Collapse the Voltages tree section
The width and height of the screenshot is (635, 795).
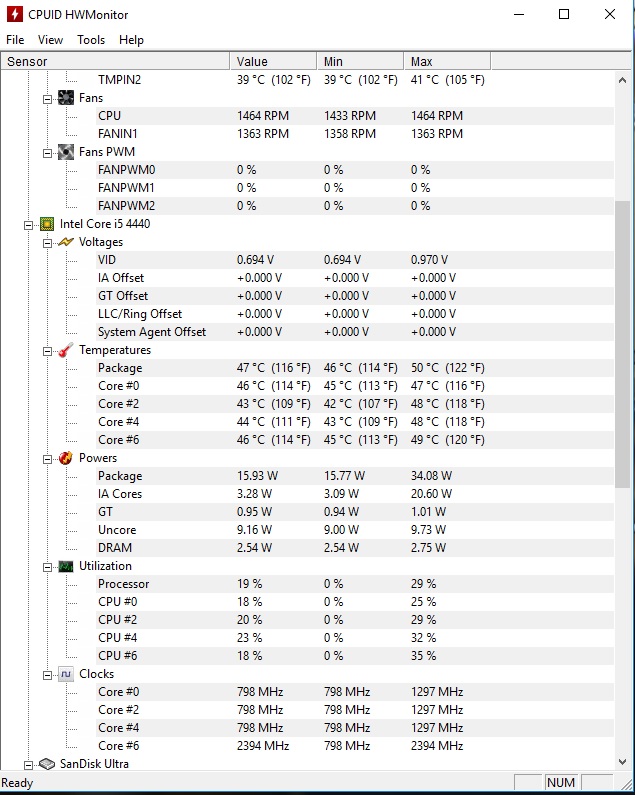(x=47, y=242)
